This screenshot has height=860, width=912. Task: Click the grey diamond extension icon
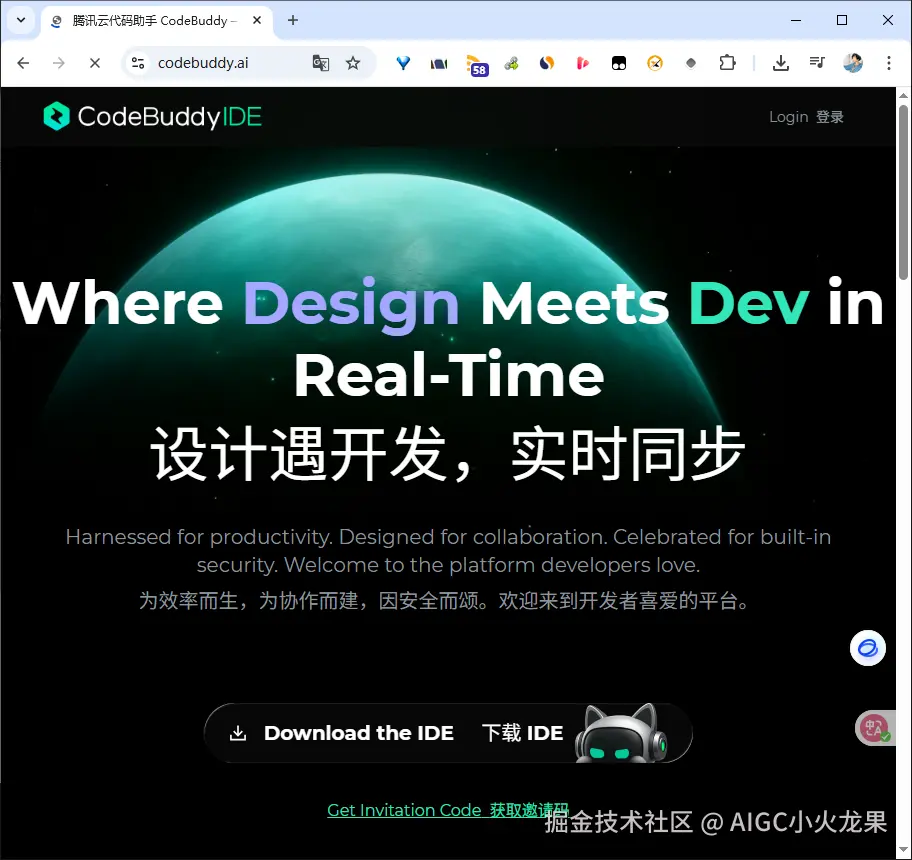[691, 63]
